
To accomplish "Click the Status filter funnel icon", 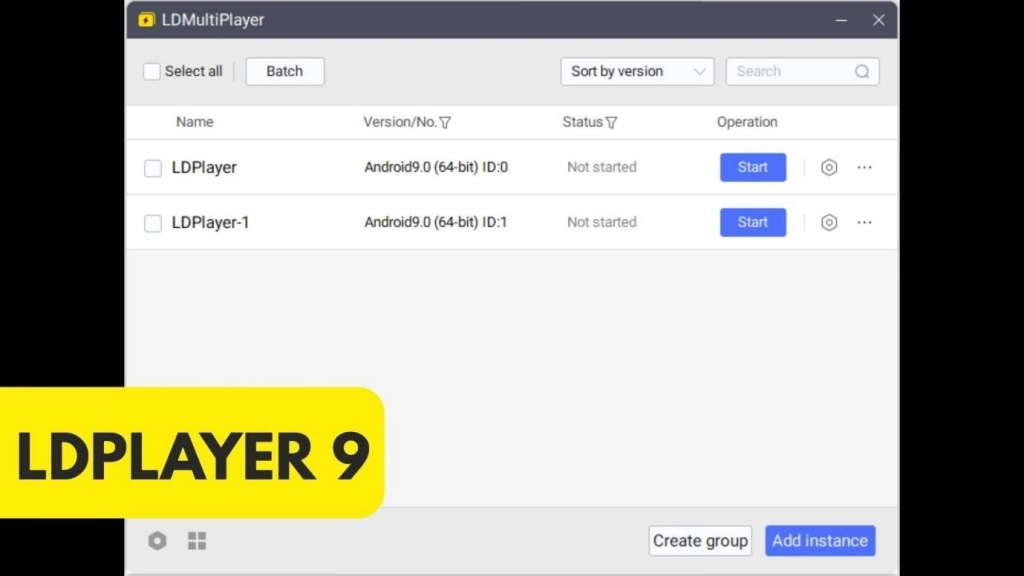I will point(611,123).
